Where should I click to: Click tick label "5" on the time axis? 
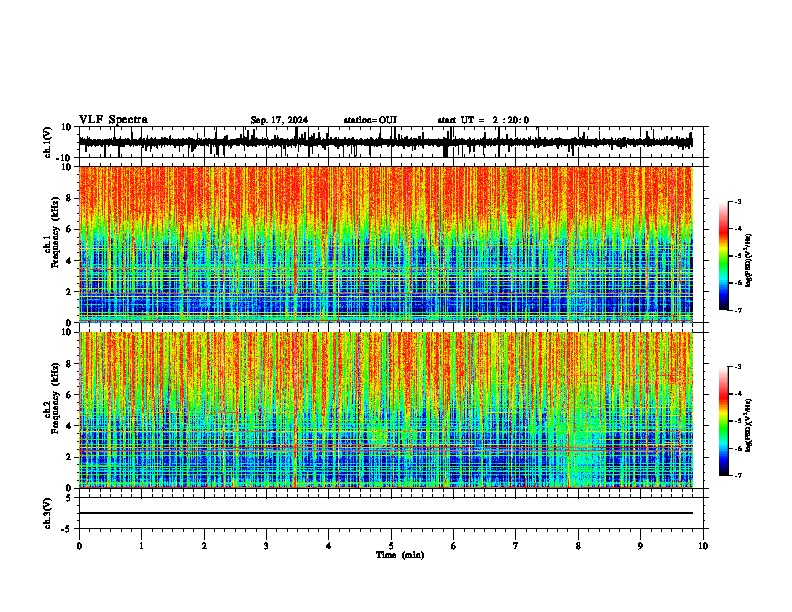(x=391, y=546)
